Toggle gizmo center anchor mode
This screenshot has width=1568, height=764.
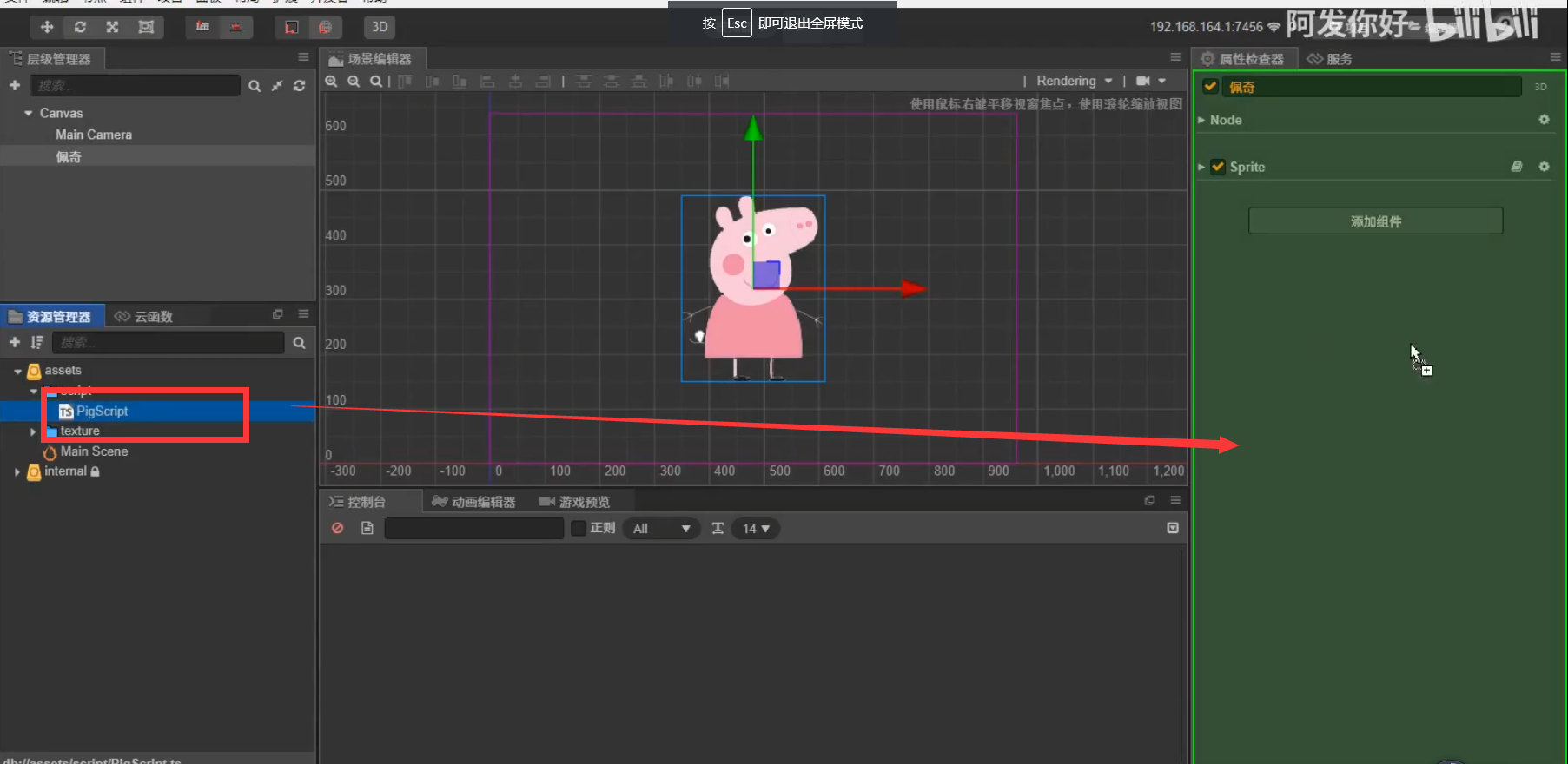(235, 27)
